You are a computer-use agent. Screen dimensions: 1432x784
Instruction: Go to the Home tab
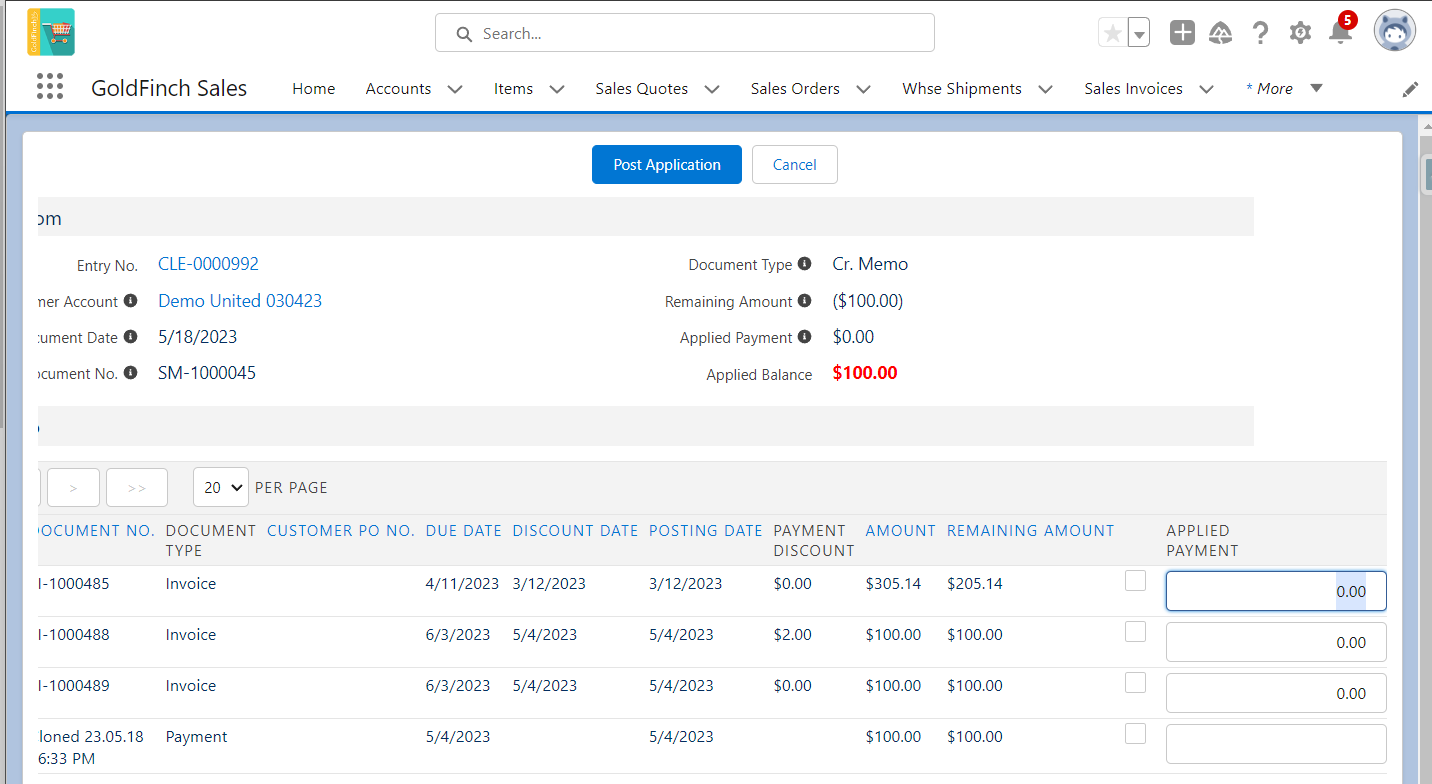(x=314, y=88)
